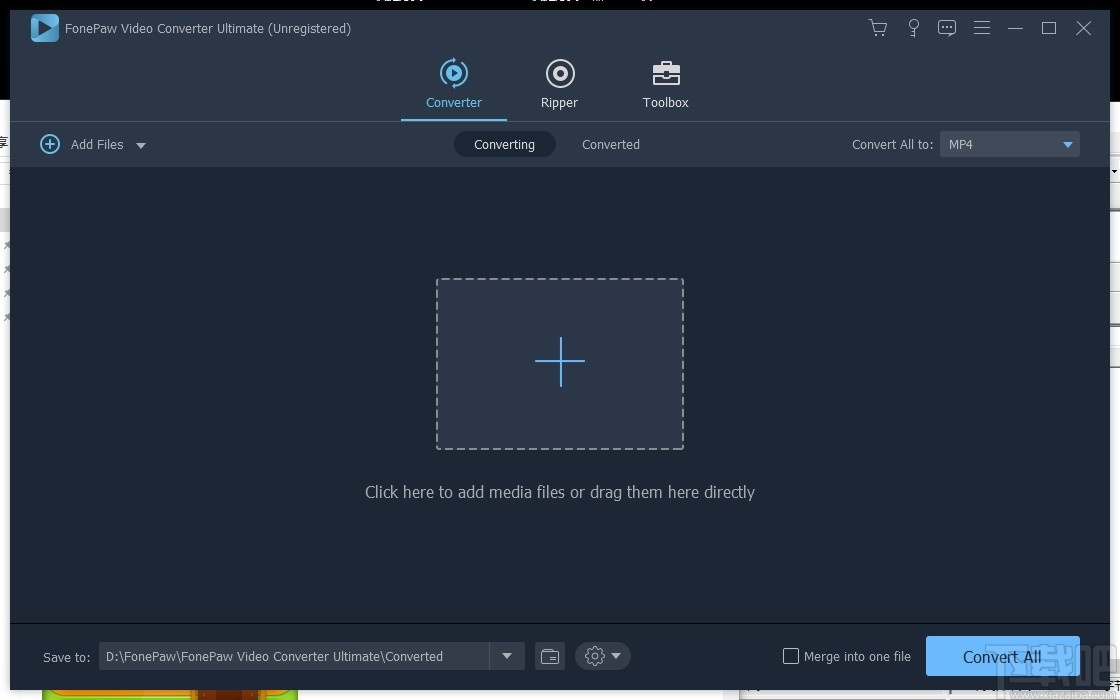Switch to the Ripper section
The height and width of the screenshot is (700, 1120).
tap(559, 83)
